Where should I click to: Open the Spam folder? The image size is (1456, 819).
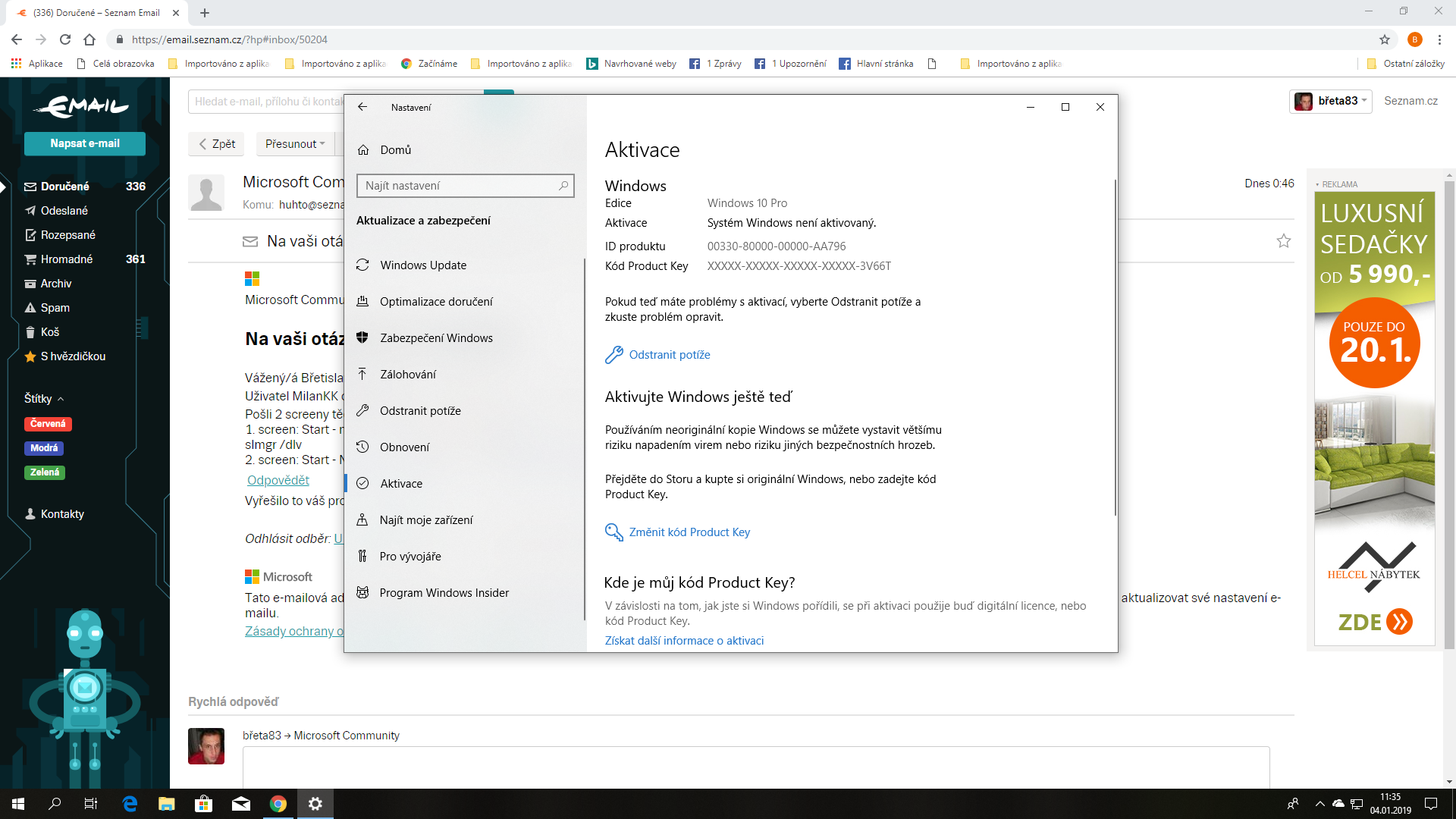pyautogui.click(x=55, y=308)
